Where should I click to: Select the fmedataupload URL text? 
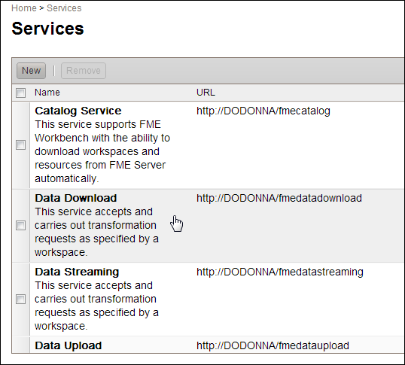click(273, 345)
